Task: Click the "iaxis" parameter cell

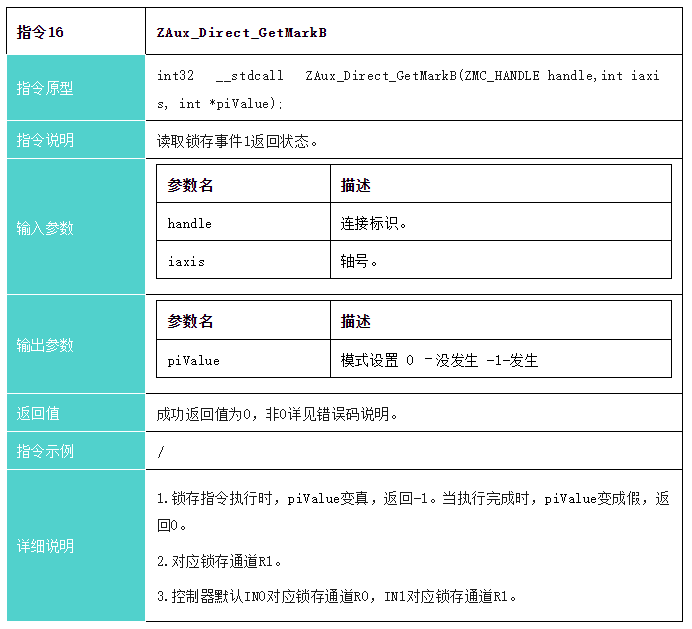Action: (x=243, y=260)
